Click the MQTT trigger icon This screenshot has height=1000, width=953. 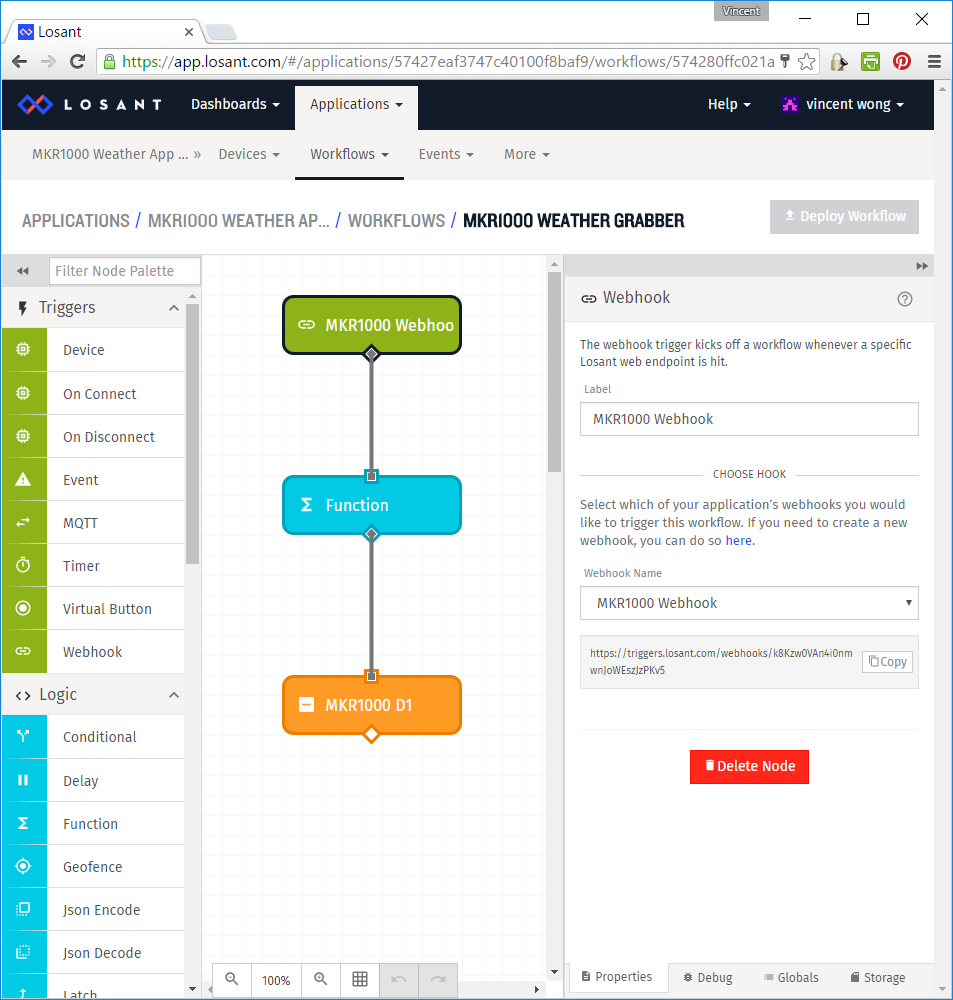[x=24, y=522]
